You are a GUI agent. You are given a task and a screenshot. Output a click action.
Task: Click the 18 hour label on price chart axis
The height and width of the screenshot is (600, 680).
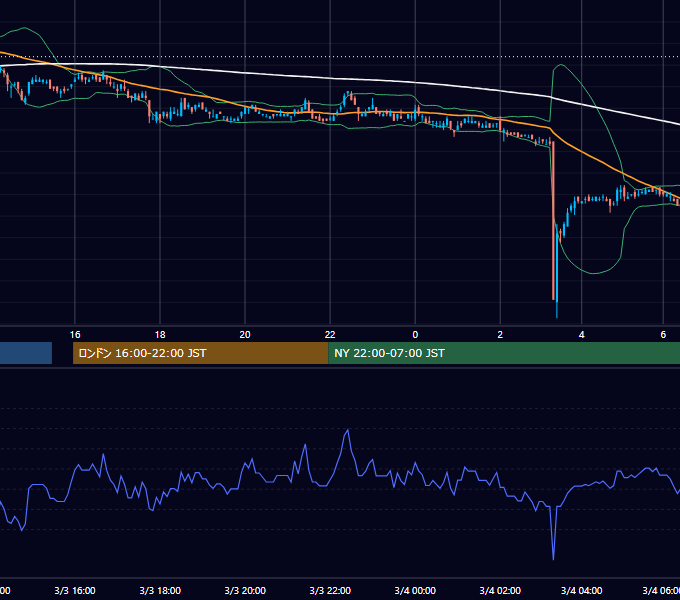(x=160, y=335)
